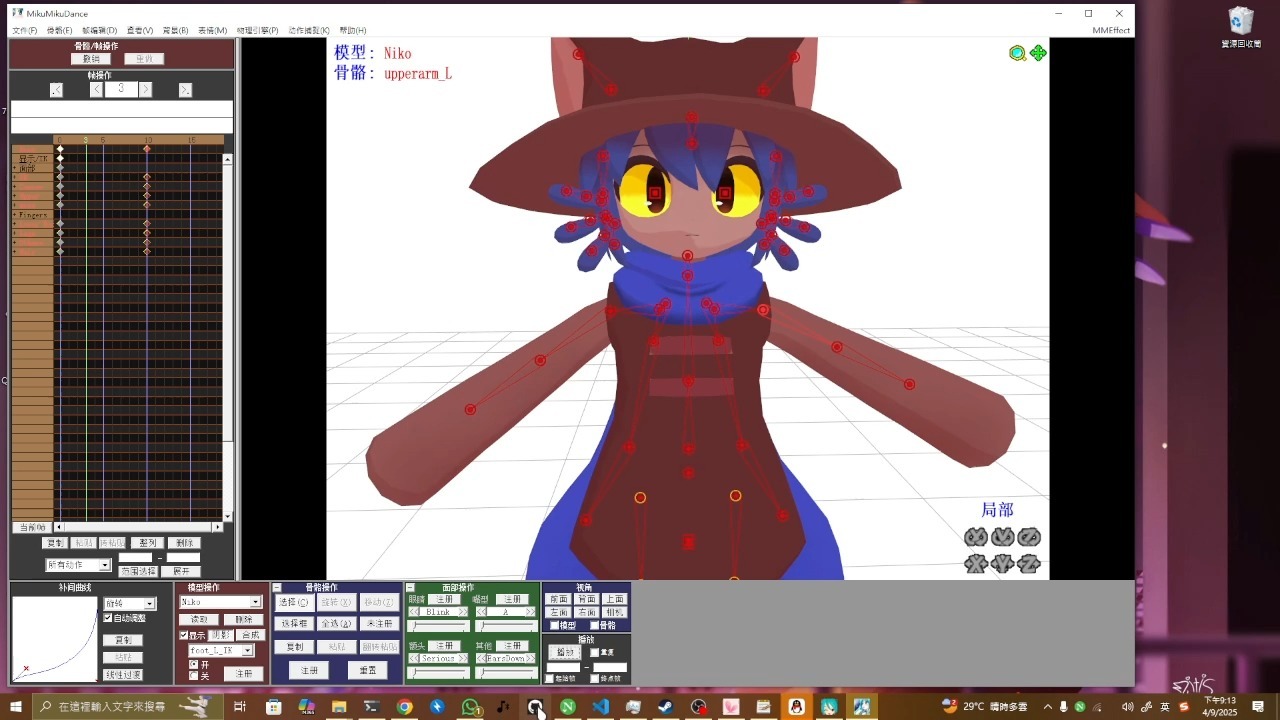The width and height of the screenshot is (1280, 720).
Task: Open the Physics (P) menu
Action: (x=257, y=31)
